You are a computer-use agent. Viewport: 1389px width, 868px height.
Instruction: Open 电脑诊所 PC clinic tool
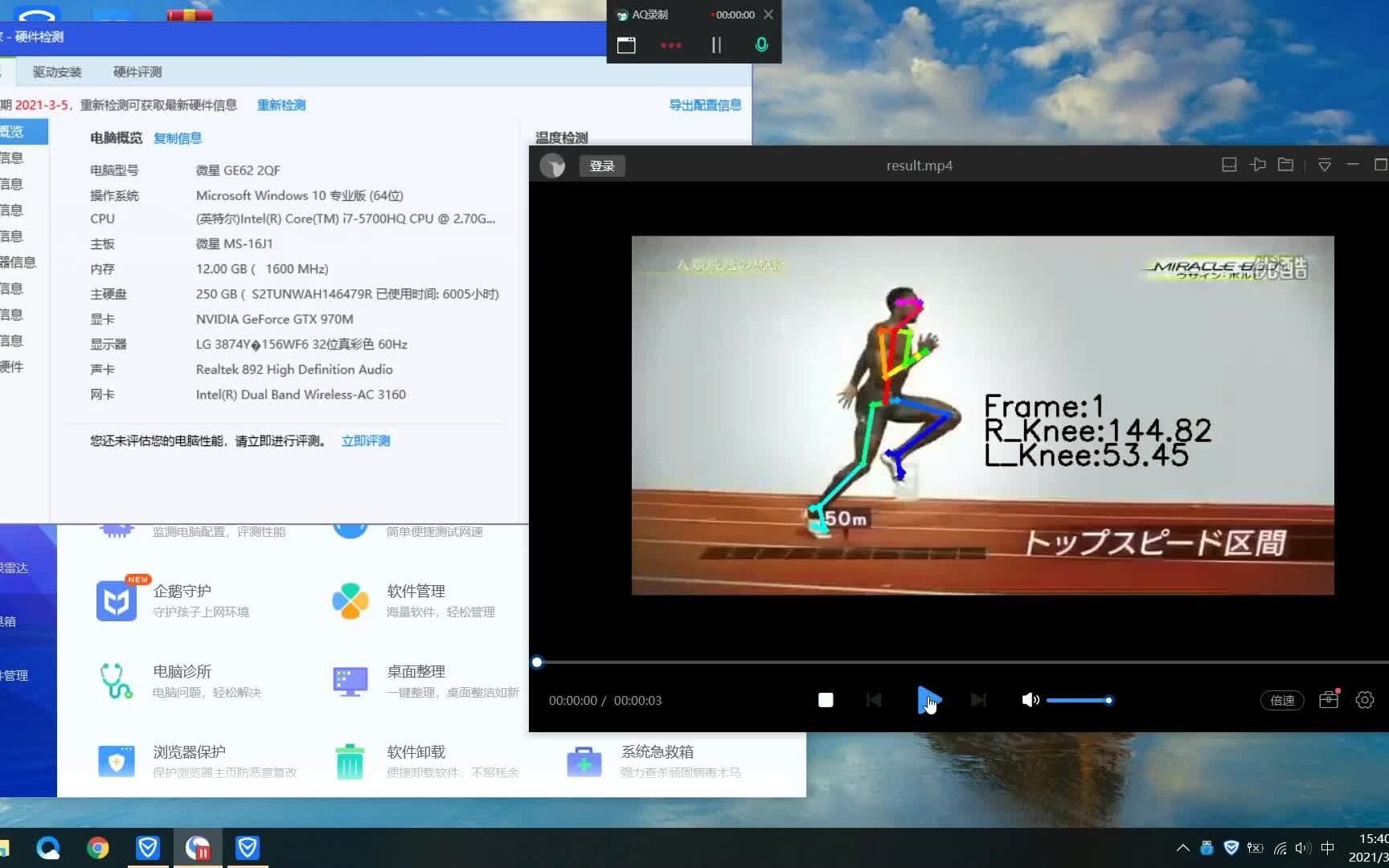(x=181, y=681)
